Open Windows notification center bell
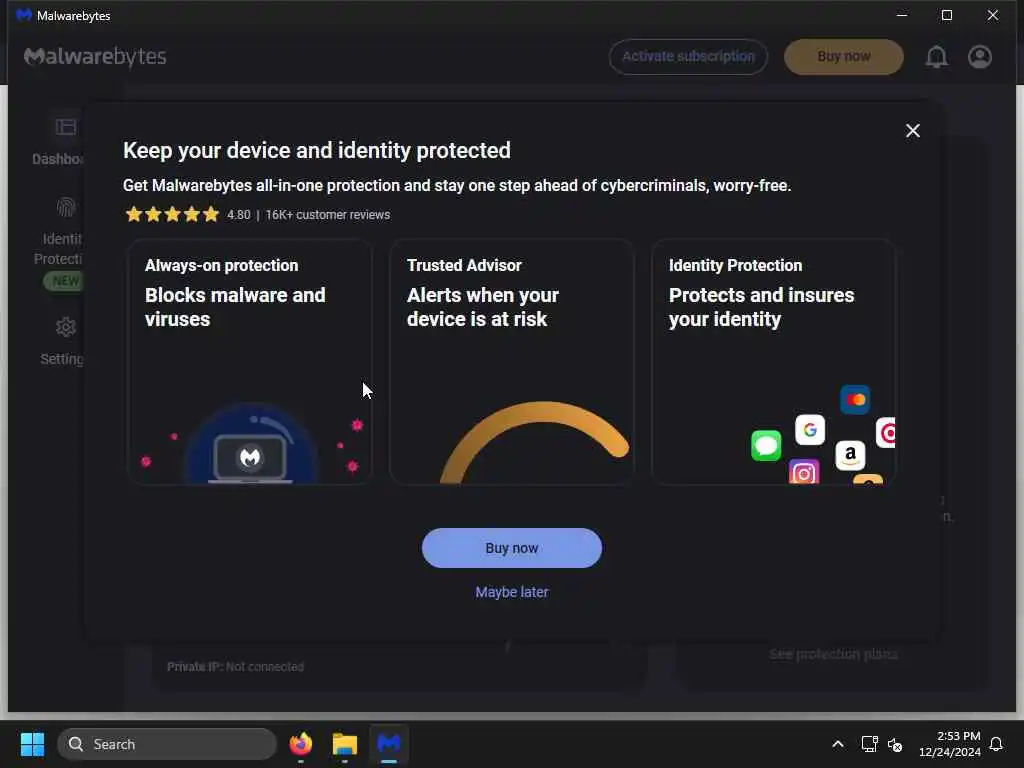 point(996,744)
